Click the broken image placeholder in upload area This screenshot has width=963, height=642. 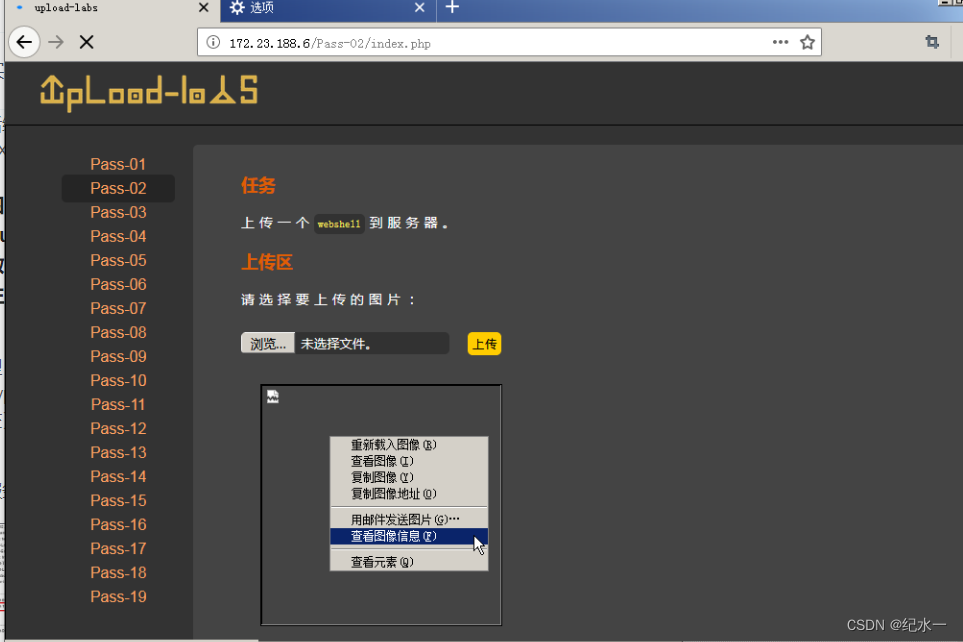[x=271, y=396]
